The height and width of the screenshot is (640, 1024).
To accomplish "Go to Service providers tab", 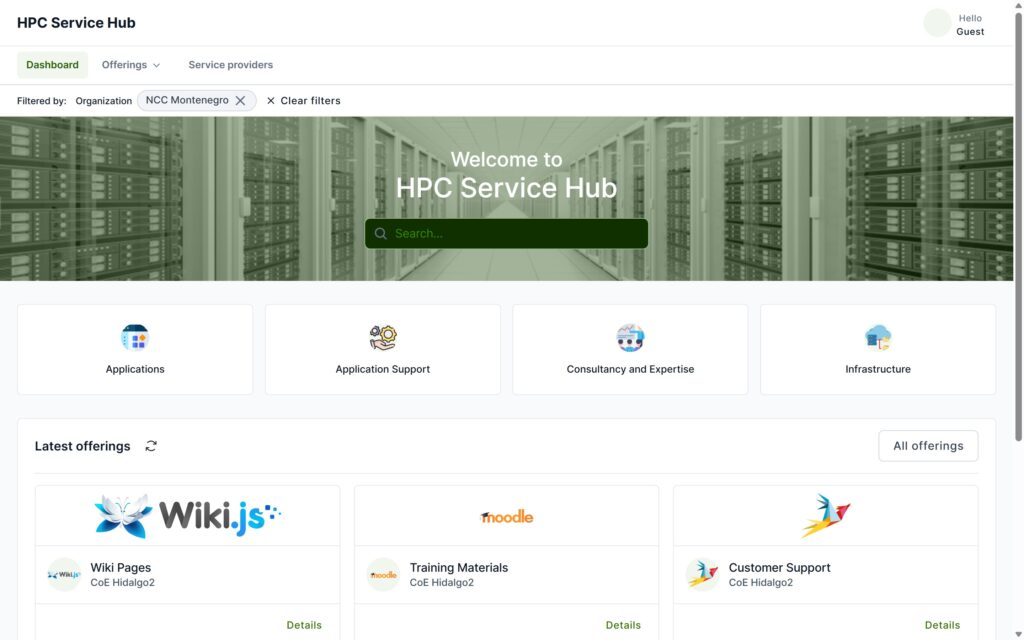I will tap(230, 65).
